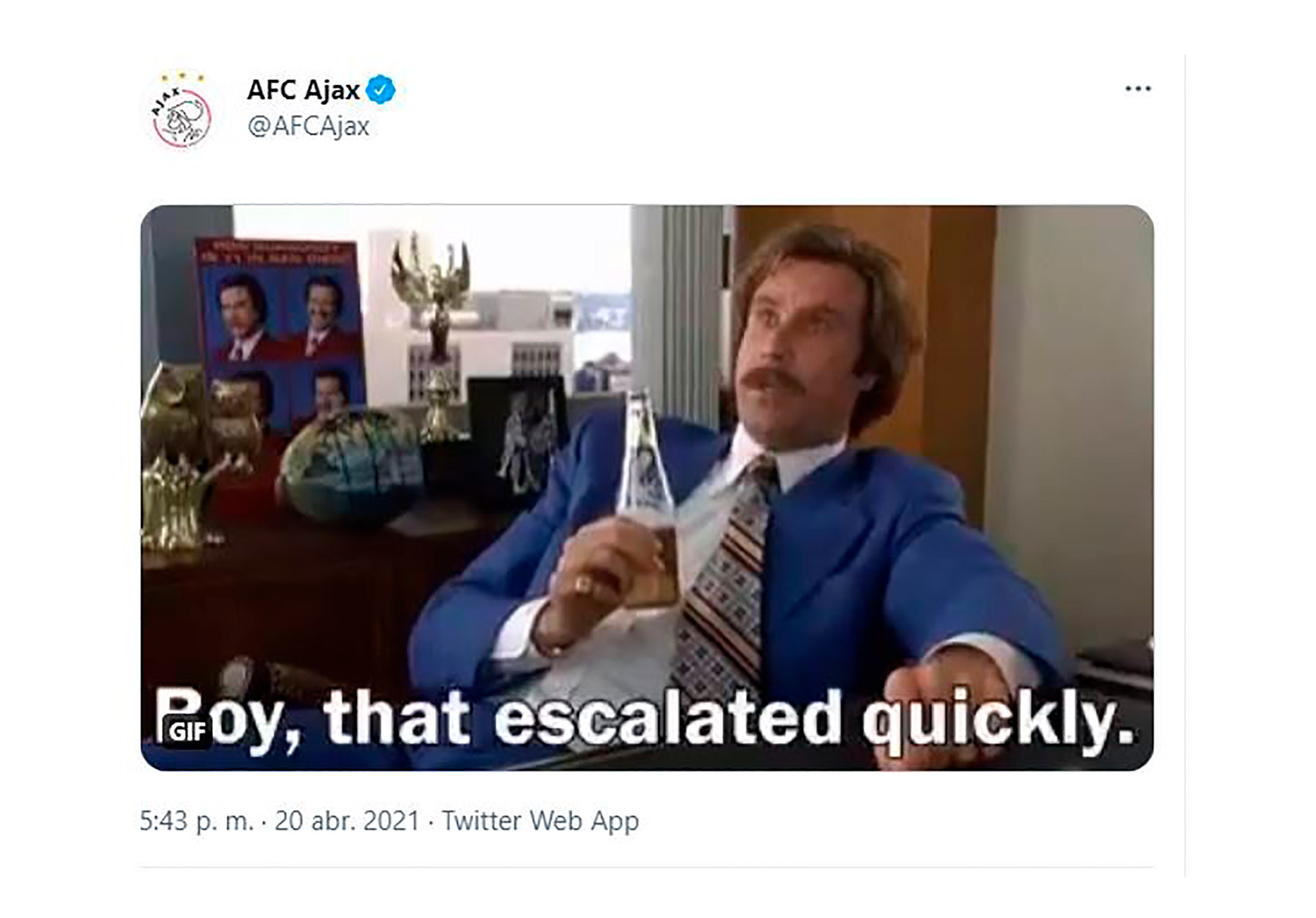Open the Twitter Web App source link
1316x918 pixels.
point(540,821)
